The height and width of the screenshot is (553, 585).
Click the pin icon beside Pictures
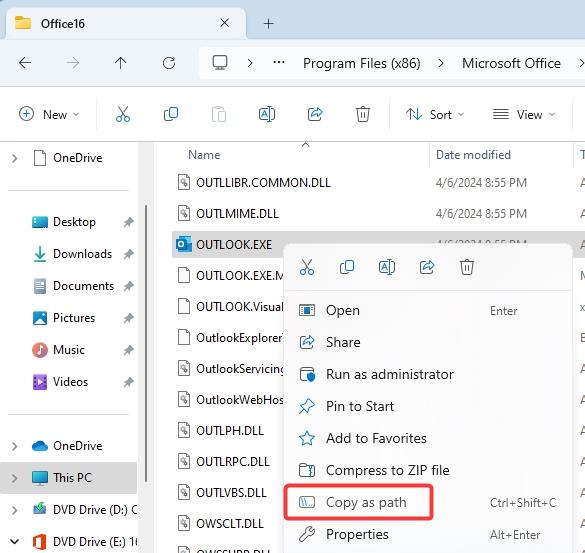coord(128,318)
